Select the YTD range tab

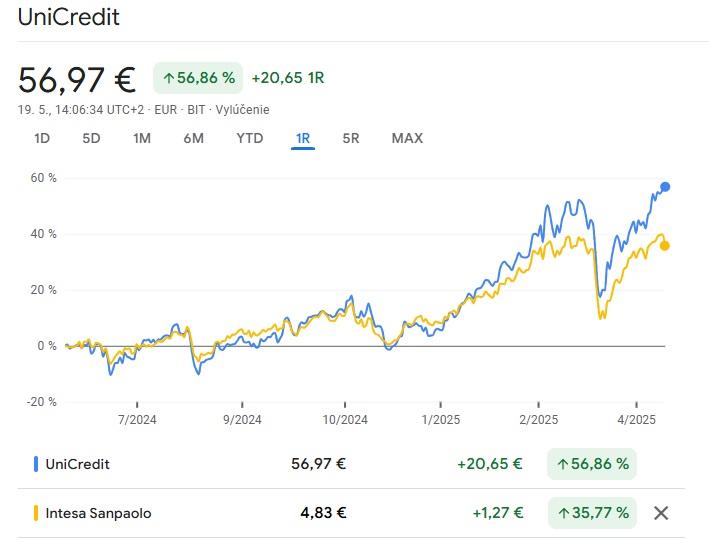pos(250,138)
